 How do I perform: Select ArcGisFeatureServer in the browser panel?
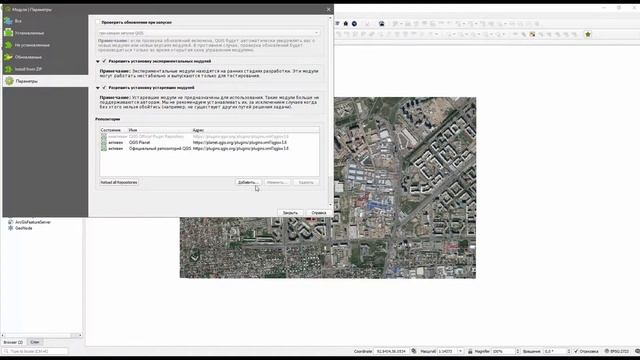coord(33,222)
